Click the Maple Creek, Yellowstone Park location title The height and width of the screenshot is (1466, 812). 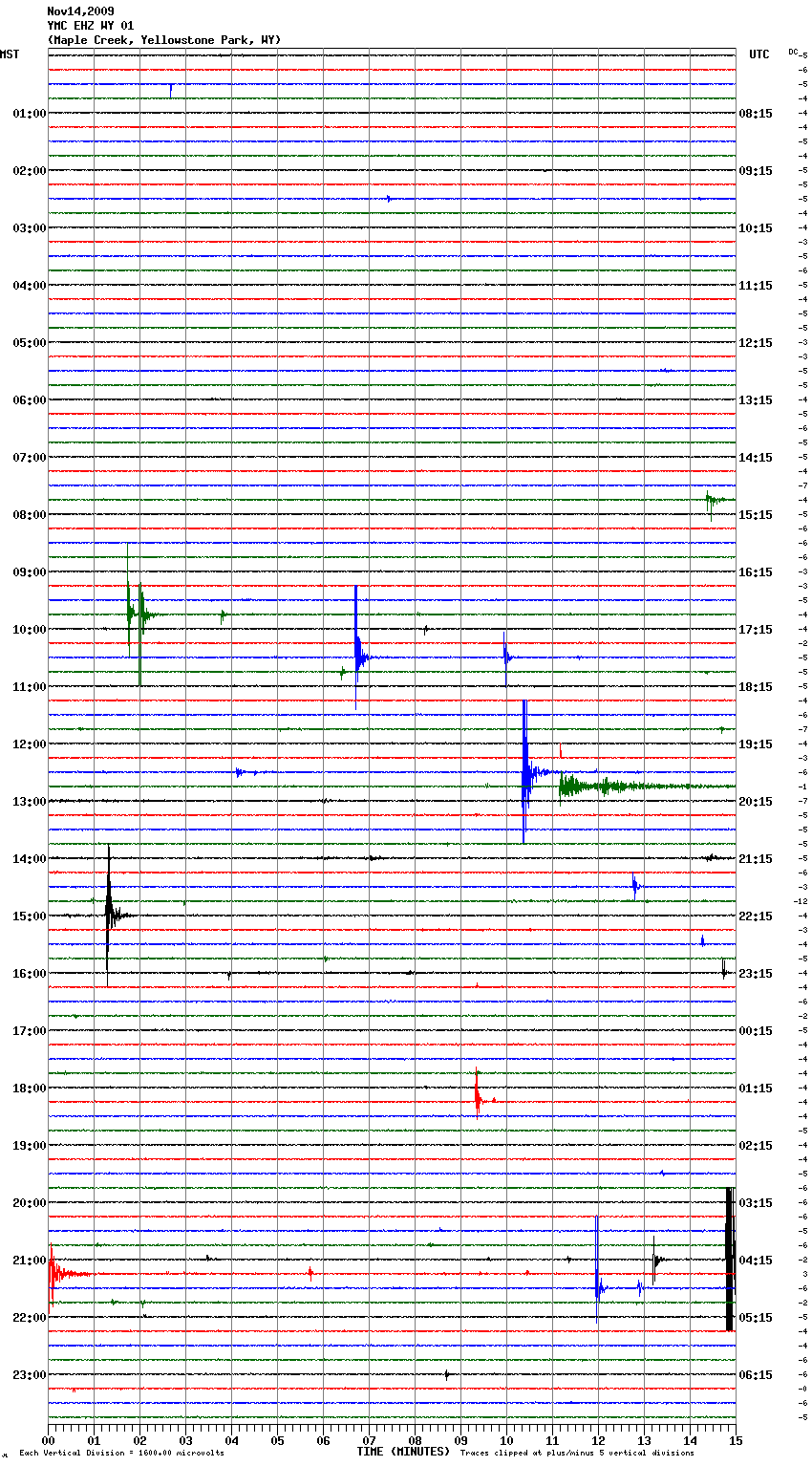point(164,40)
